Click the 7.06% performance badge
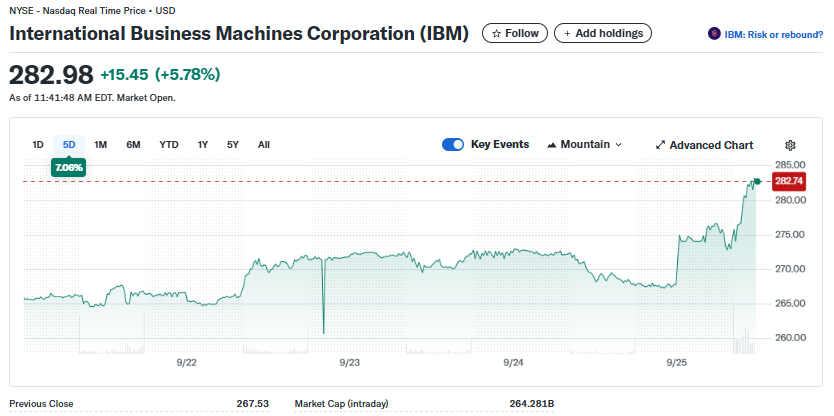The image size is (834, 416). pyautogui.click(x=69, y=168)
